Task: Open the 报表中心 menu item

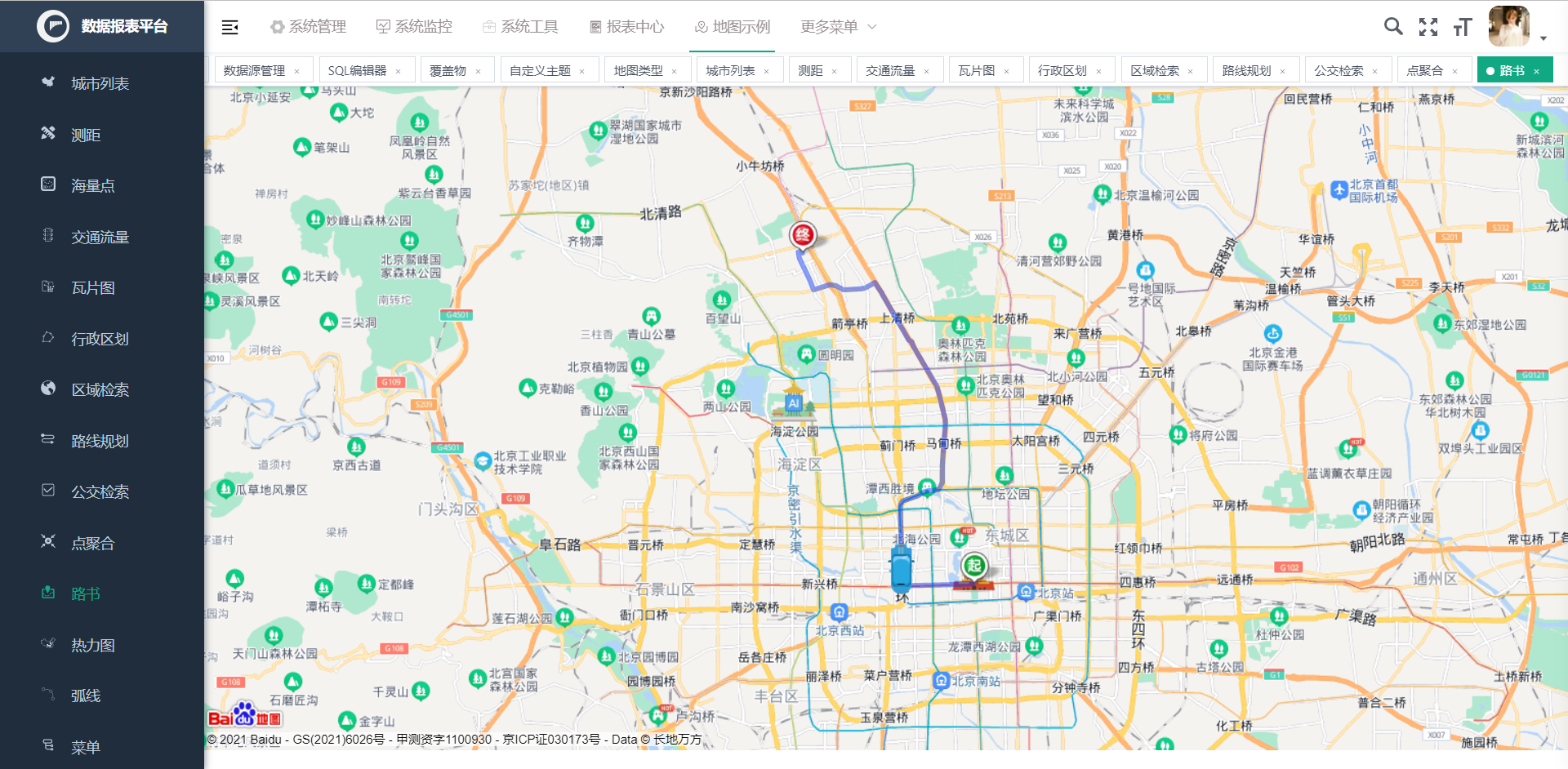Action: [x=626, y=26]
